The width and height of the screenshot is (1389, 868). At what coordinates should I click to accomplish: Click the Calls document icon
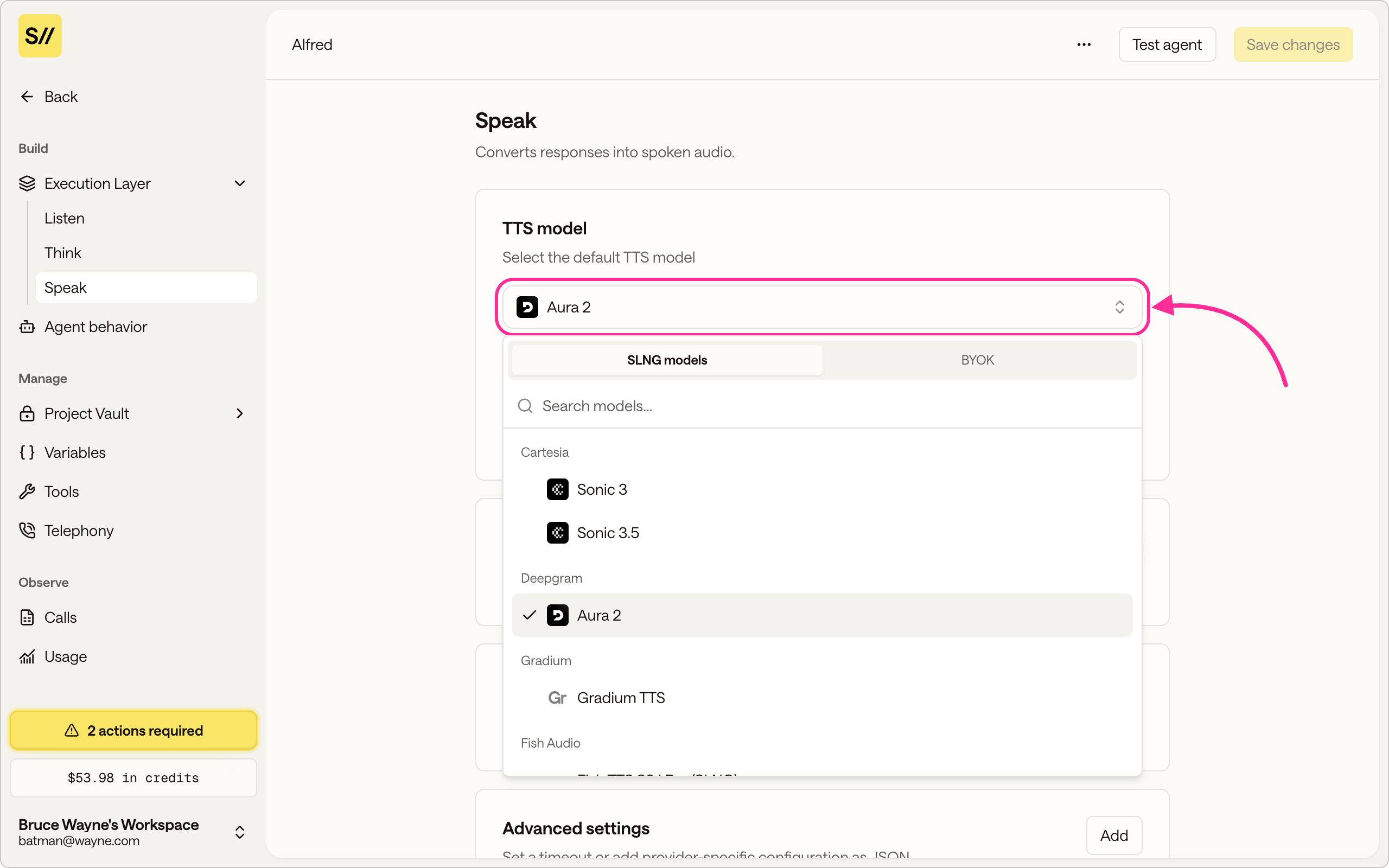27,617
